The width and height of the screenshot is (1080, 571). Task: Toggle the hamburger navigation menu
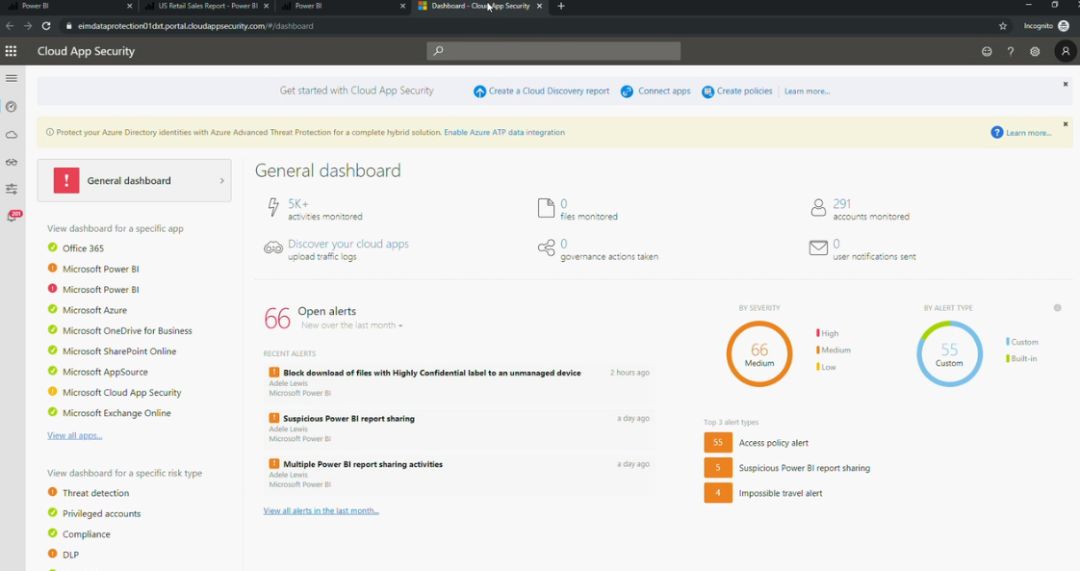point(12,79)
